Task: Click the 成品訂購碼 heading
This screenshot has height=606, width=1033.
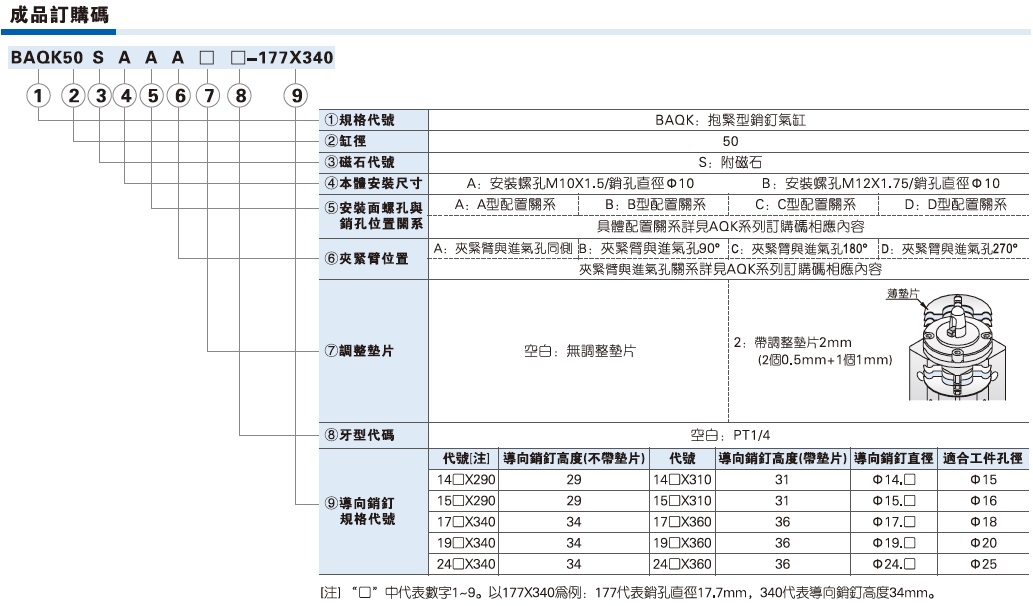Action: (59, 14)
